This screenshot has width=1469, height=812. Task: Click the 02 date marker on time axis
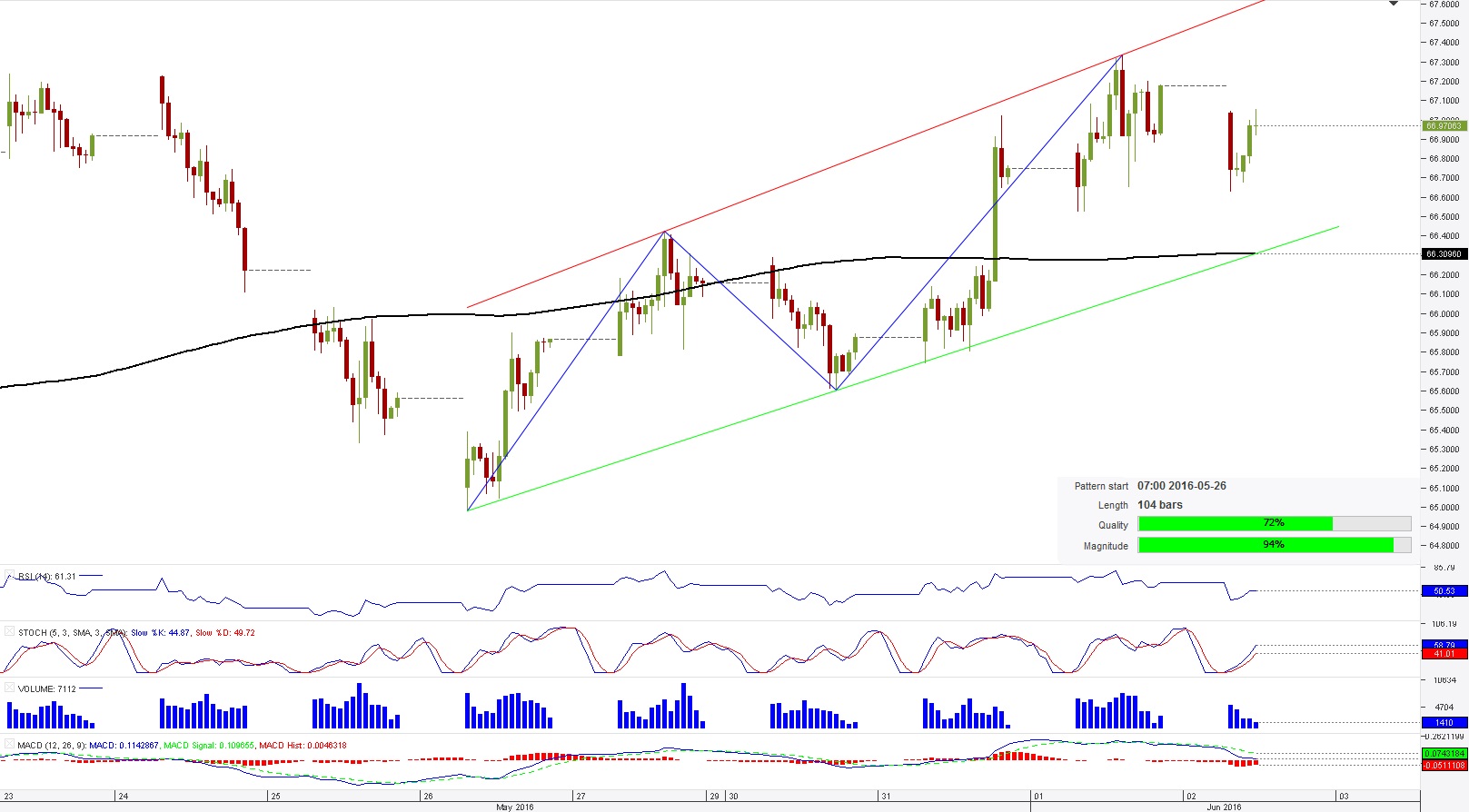pyautogui.click(x=1191, y=797)
